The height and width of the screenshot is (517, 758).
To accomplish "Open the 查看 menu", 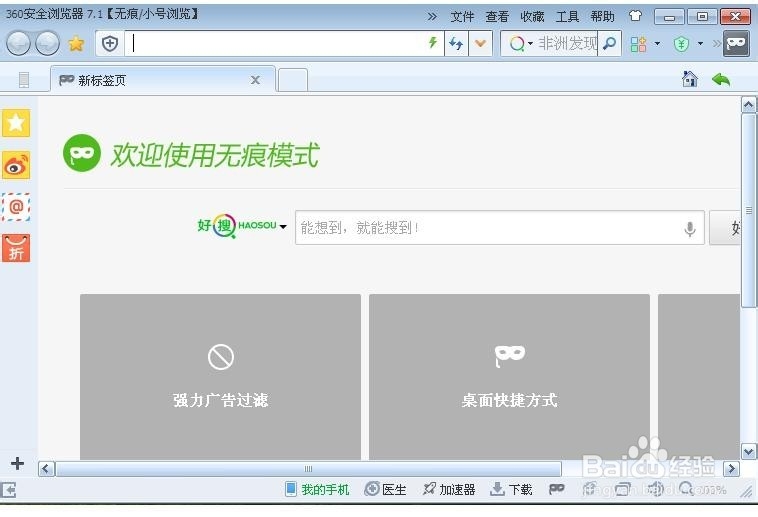I will pyautogui.click(x=497, y=16).
